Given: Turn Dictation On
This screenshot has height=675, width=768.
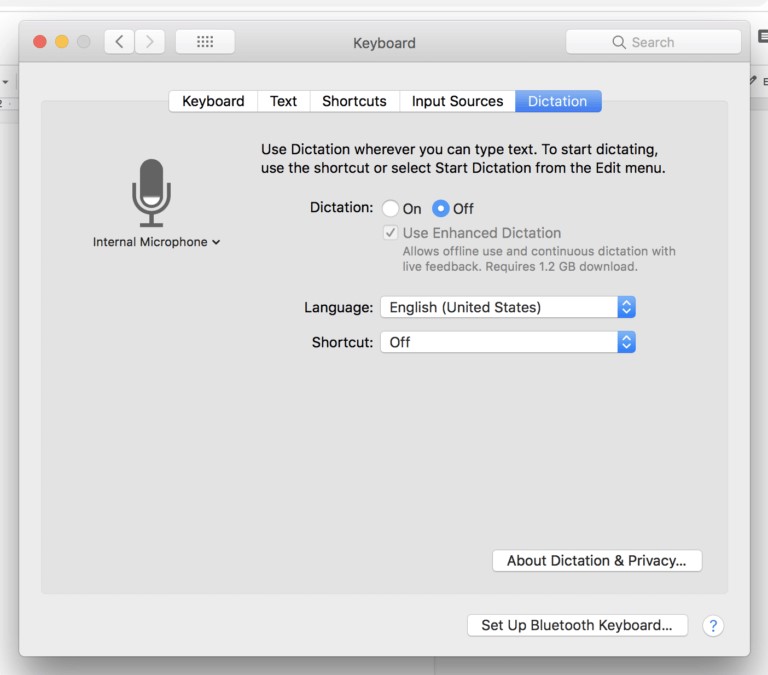Looking at the screenshot, I should pos(390,208).
